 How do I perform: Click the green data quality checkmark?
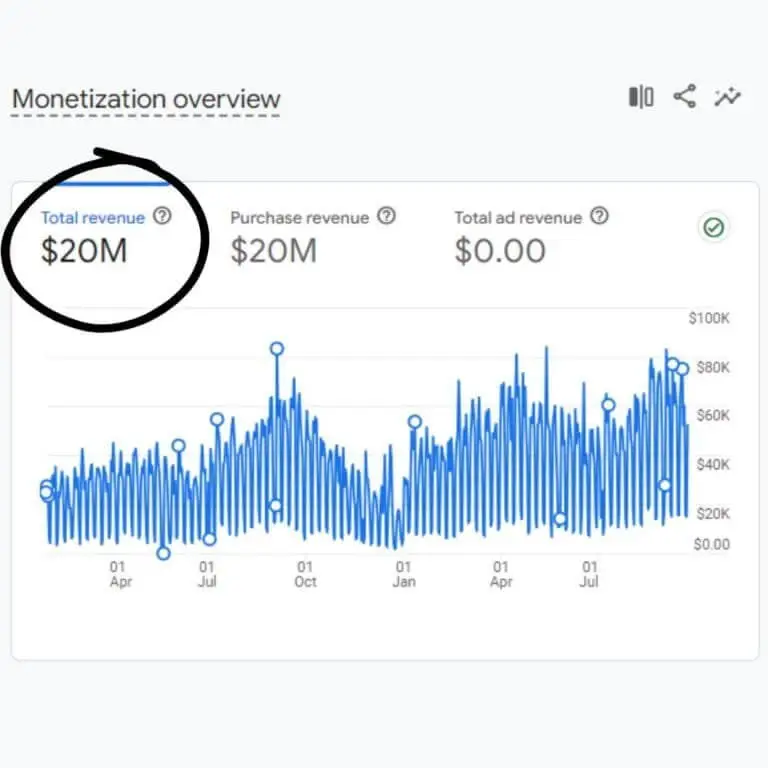[713, 228]
